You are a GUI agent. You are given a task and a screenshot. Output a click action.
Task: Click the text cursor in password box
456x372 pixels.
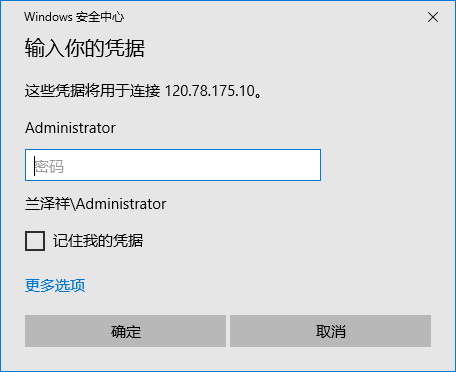coord(34,166)
